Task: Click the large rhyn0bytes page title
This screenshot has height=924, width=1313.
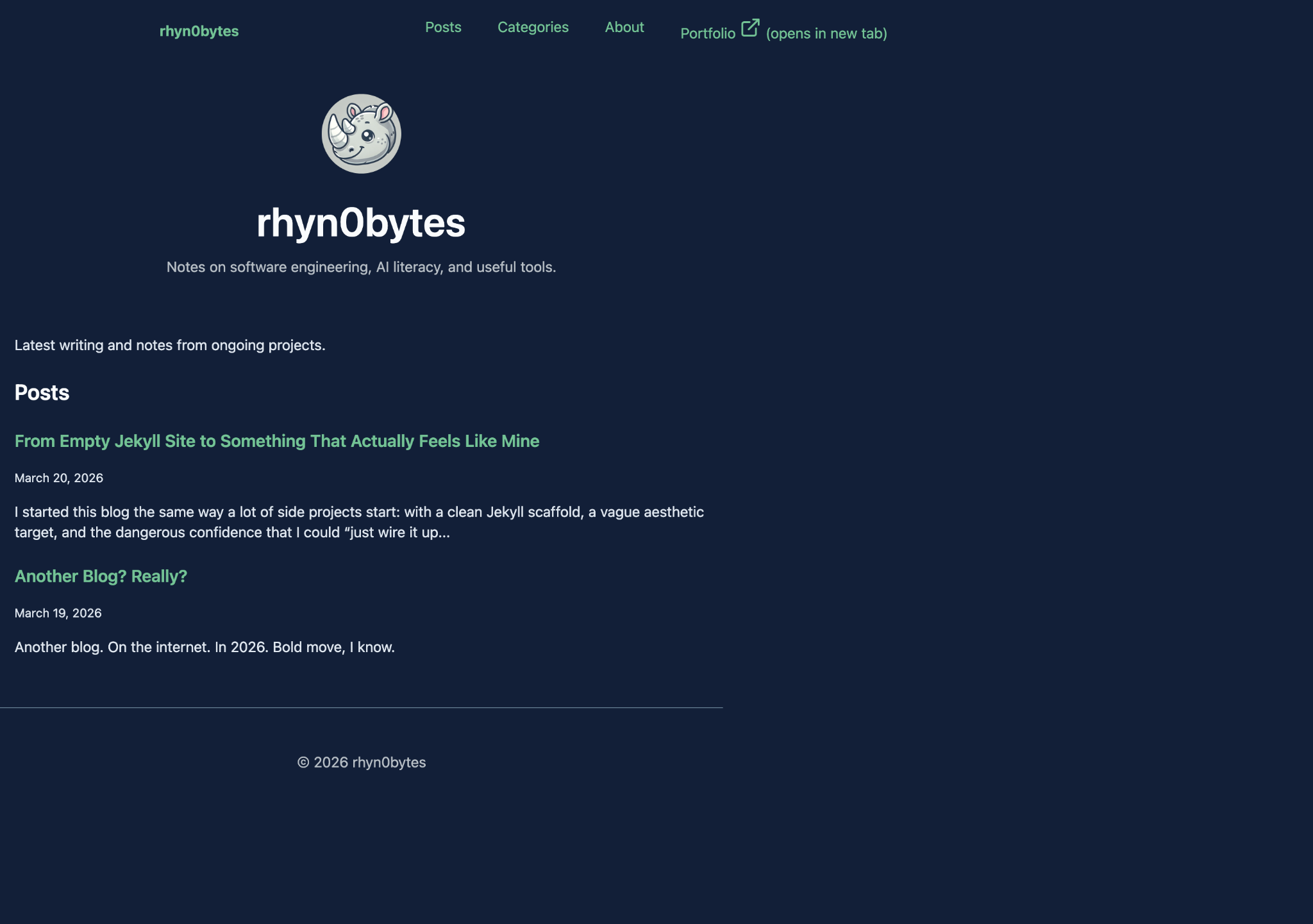Action: click(361, 223)
